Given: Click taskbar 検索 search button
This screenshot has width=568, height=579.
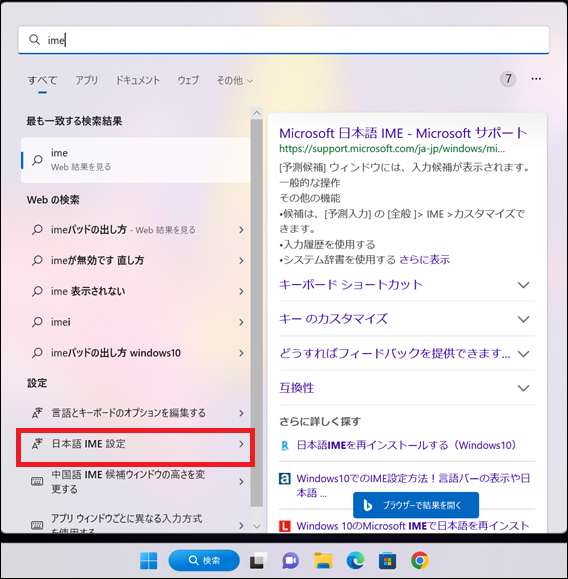Looking at the screenshot, I should pos(204,561).
